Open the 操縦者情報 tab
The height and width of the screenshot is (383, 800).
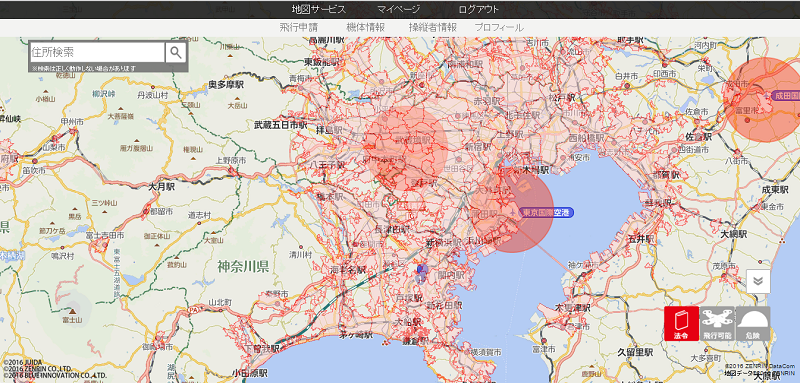point(433,28)
